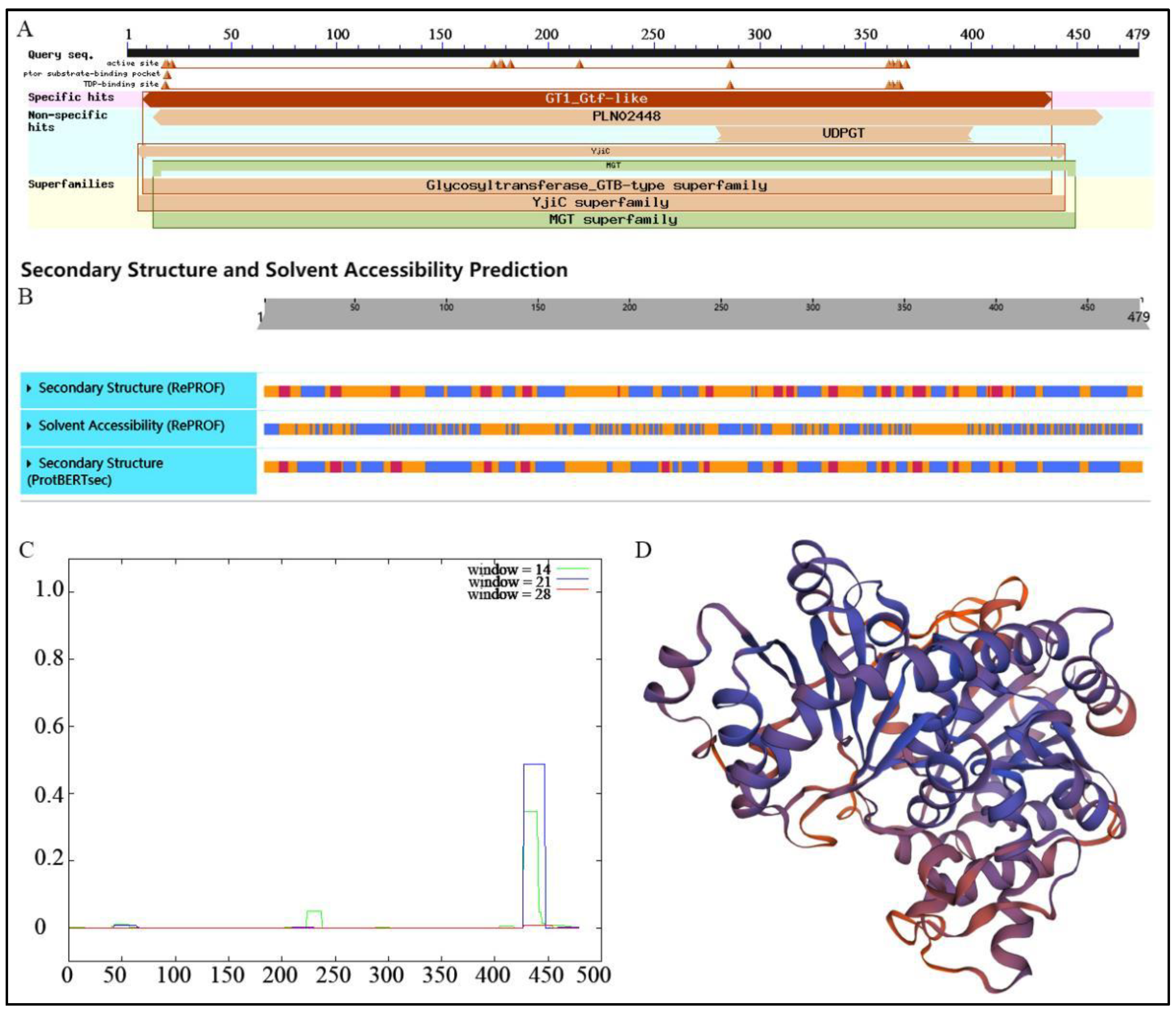This screenshot has height=1013, width=1176.
Task: Click Glycosyltransferase_GTB-type superfamily bar
Action: (596, 185)
